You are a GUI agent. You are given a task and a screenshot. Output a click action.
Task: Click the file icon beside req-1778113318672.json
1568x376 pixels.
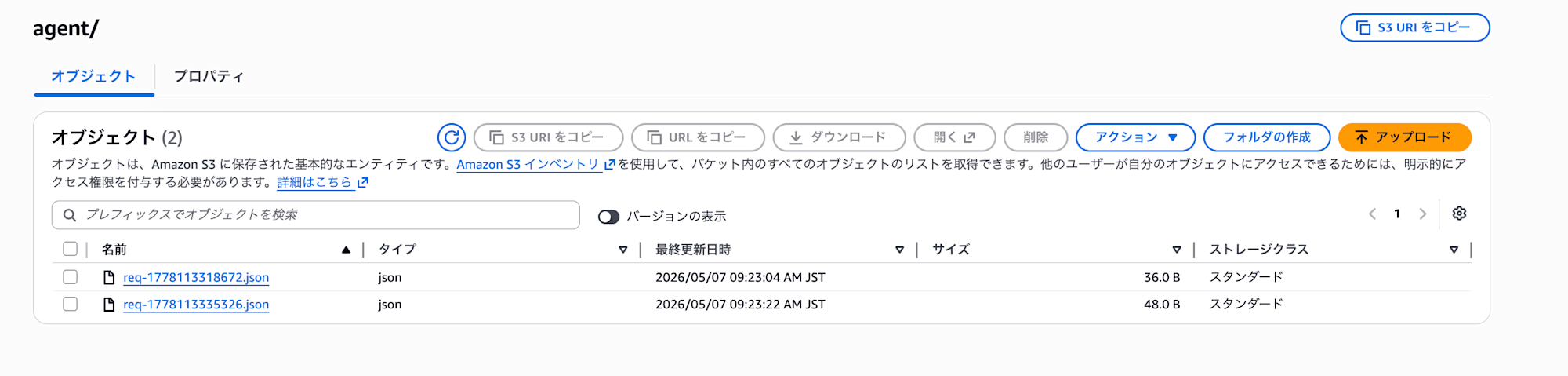point(109,277)
